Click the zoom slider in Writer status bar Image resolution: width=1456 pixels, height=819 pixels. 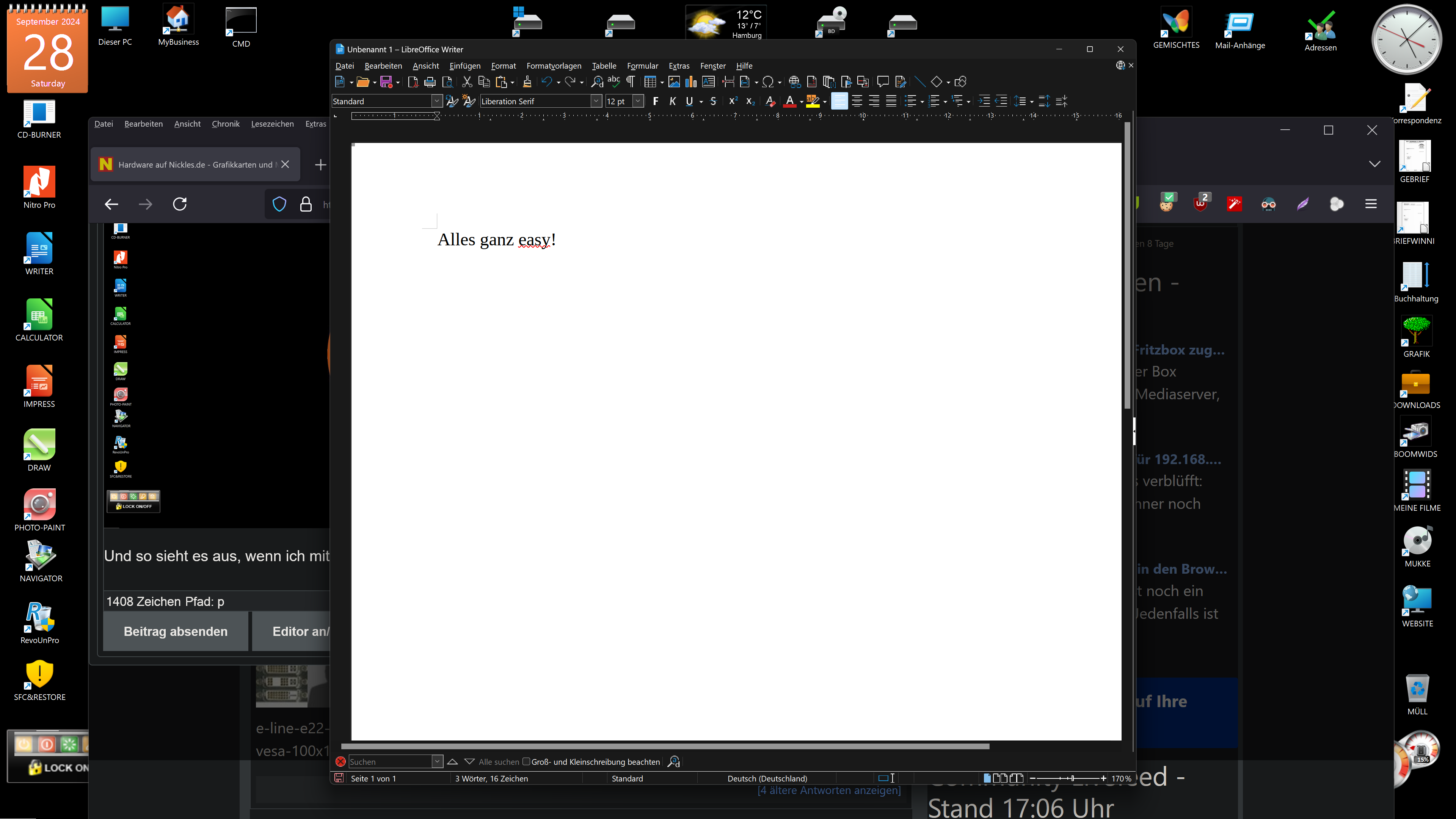(1068, 778)
